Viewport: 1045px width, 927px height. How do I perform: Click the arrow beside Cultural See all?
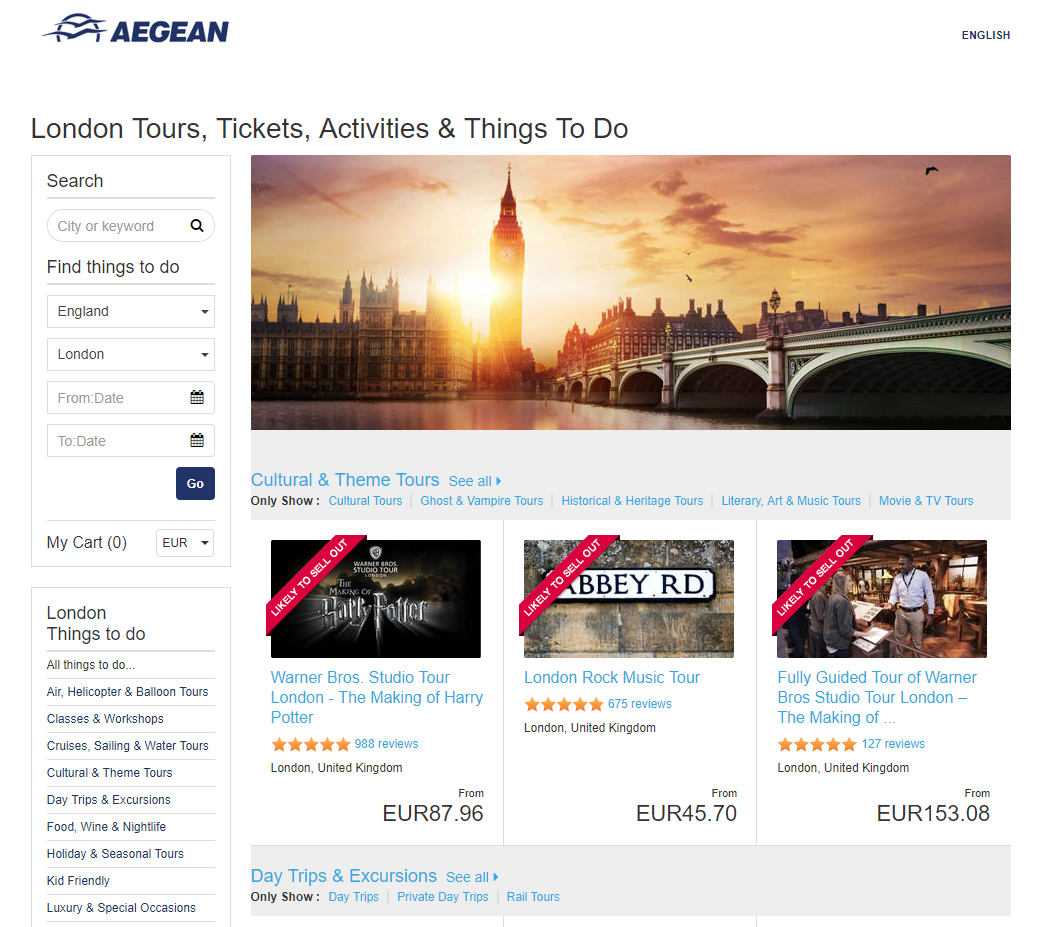point(499,481)
